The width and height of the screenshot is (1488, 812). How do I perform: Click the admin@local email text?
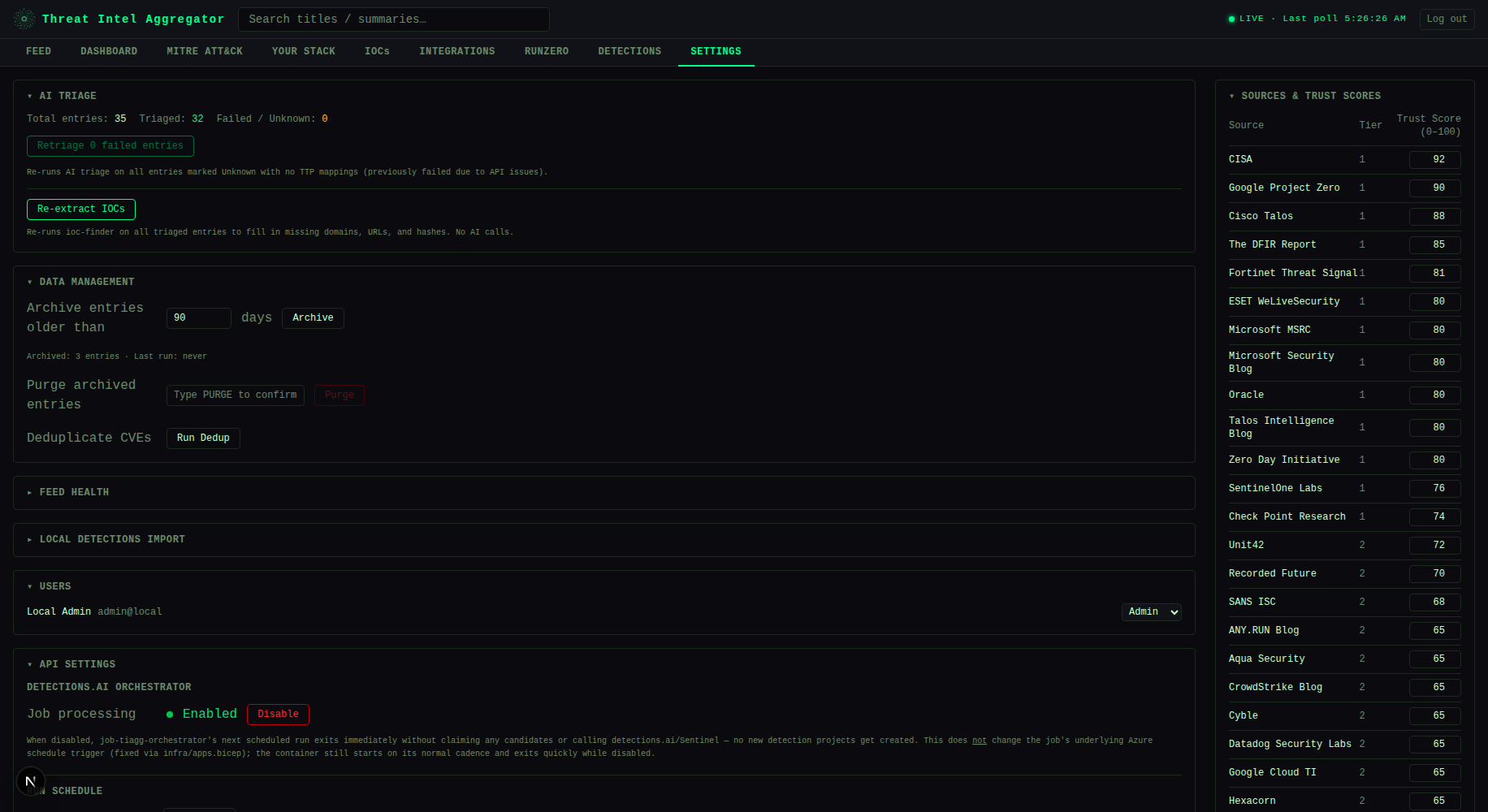[130, 612]
